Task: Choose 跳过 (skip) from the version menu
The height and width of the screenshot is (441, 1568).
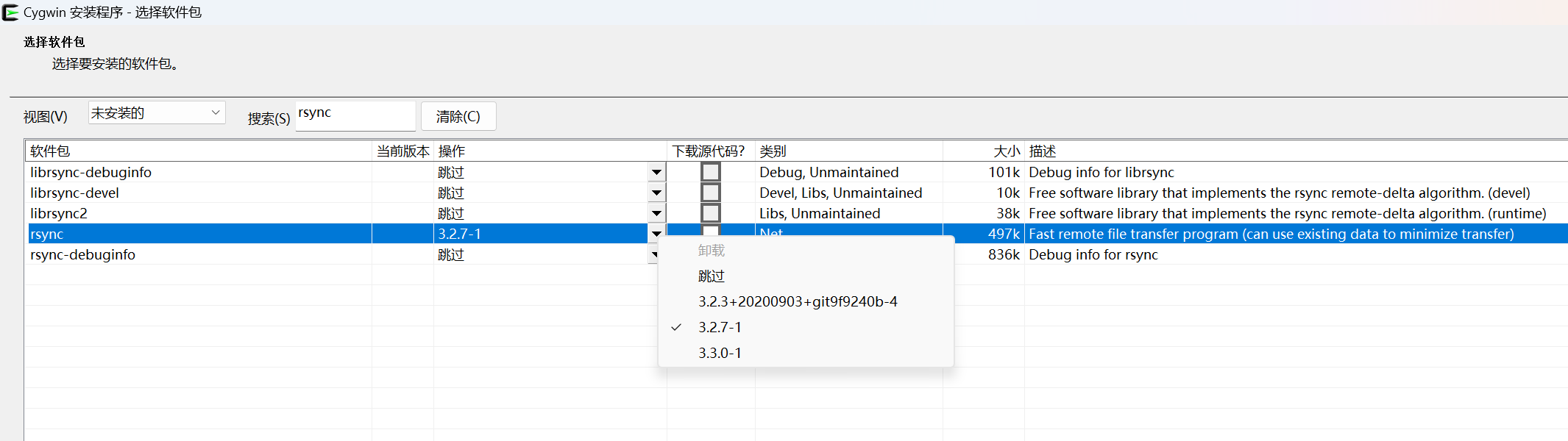Action: [x=712, y=276]
